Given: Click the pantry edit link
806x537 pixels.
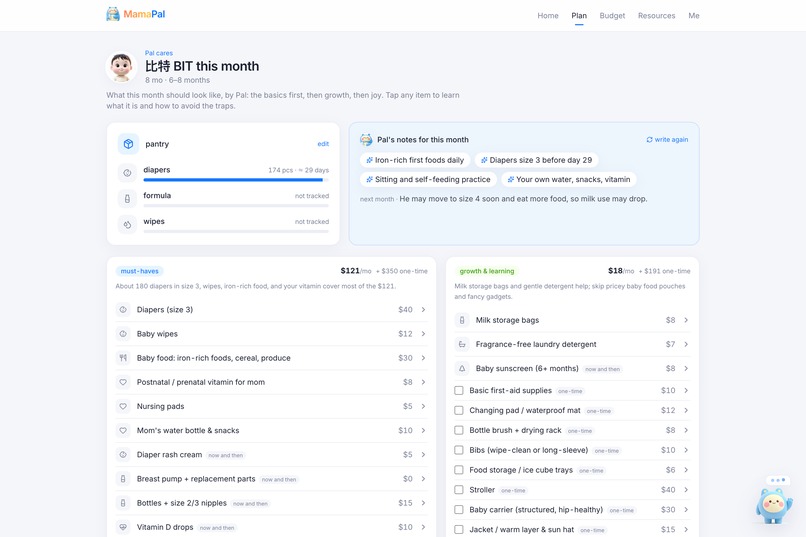Looking at the screenshot, I should (323, 144).
